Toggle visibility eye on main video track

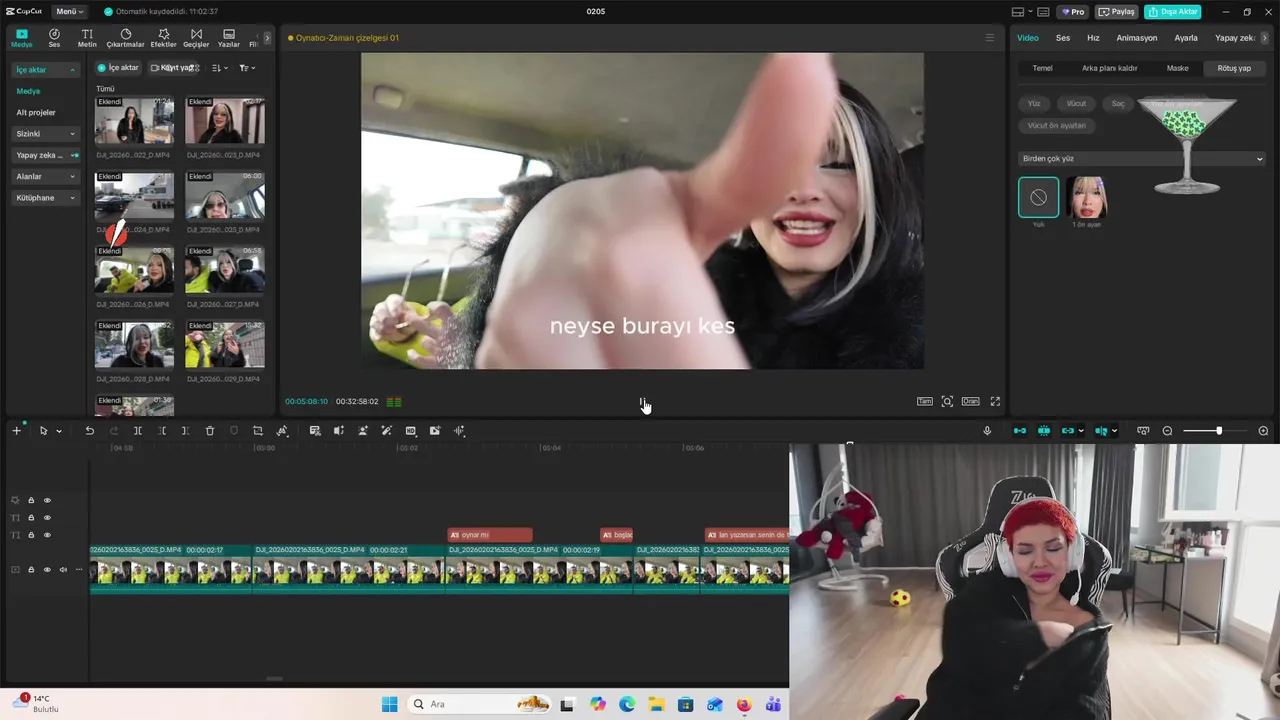(47, 570)
